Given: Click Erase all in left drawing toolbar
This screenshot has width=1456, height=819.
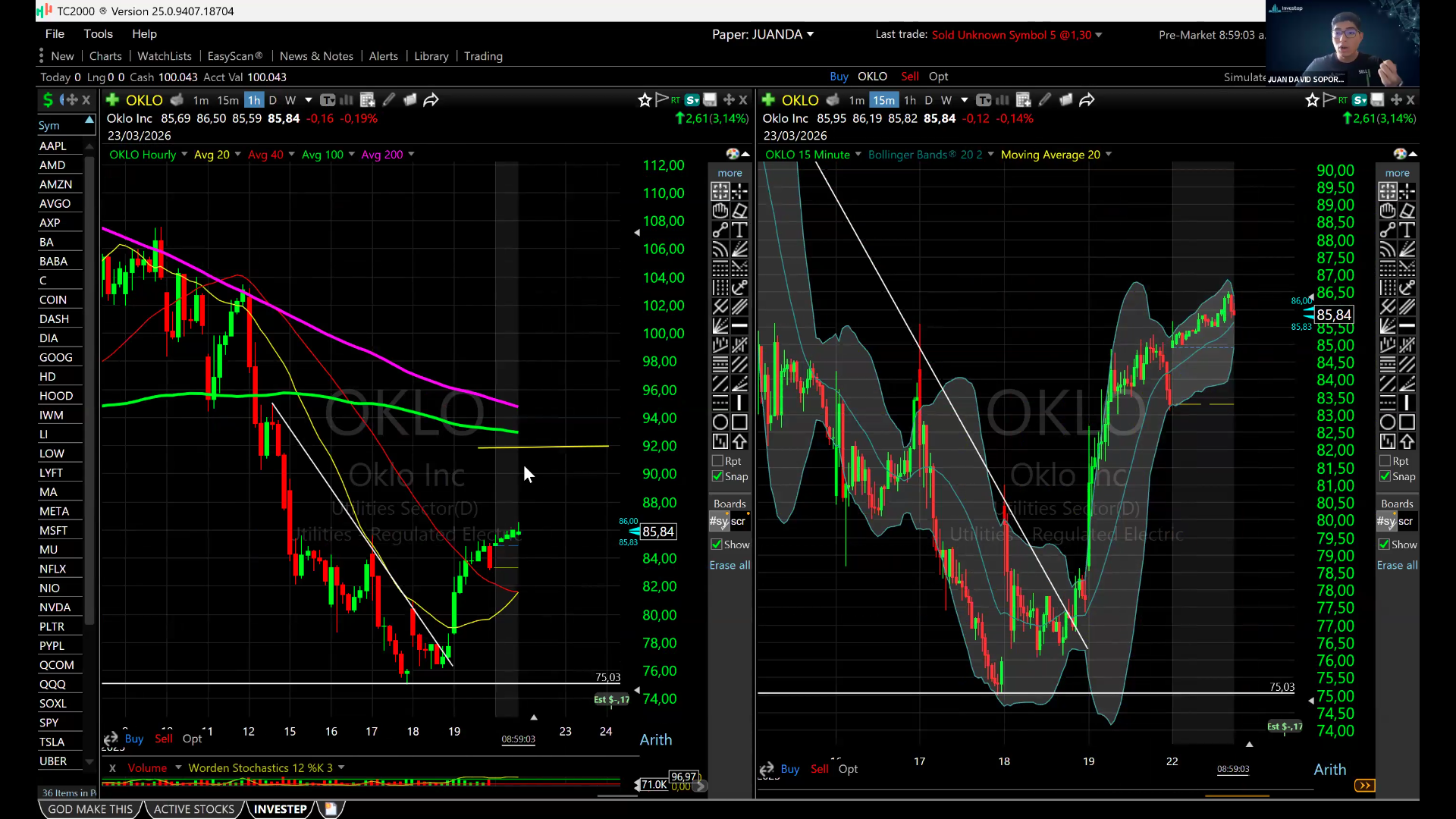Looking at the screenshot, I should (730, 565).
